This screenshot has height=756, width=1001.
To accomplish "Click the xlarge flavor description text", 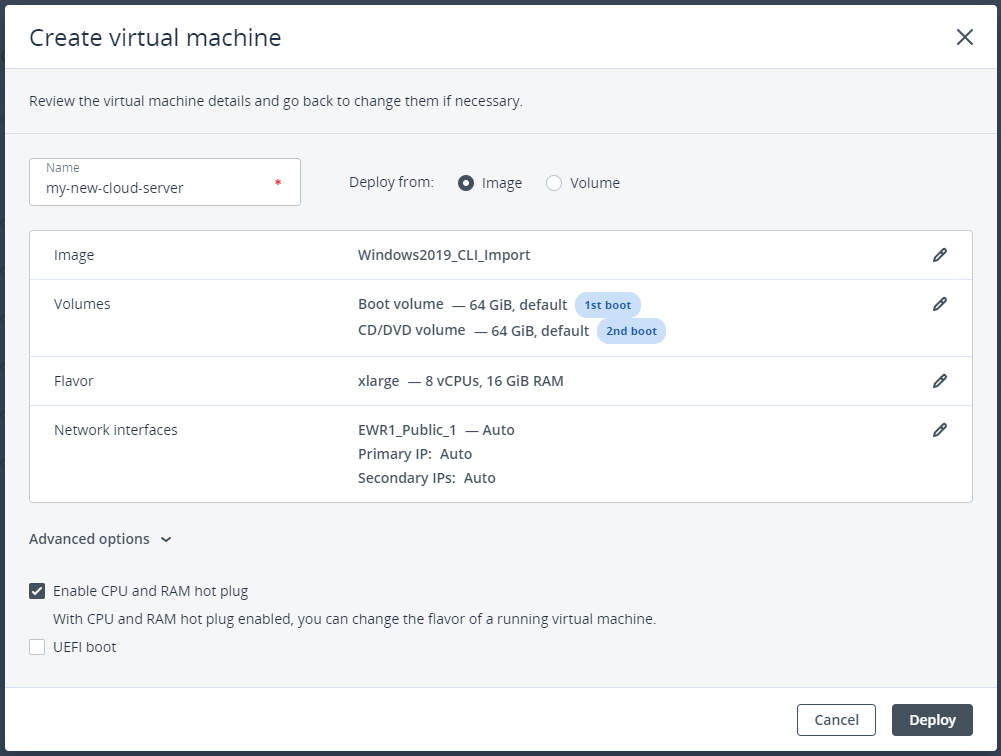I will coord(460,381).
